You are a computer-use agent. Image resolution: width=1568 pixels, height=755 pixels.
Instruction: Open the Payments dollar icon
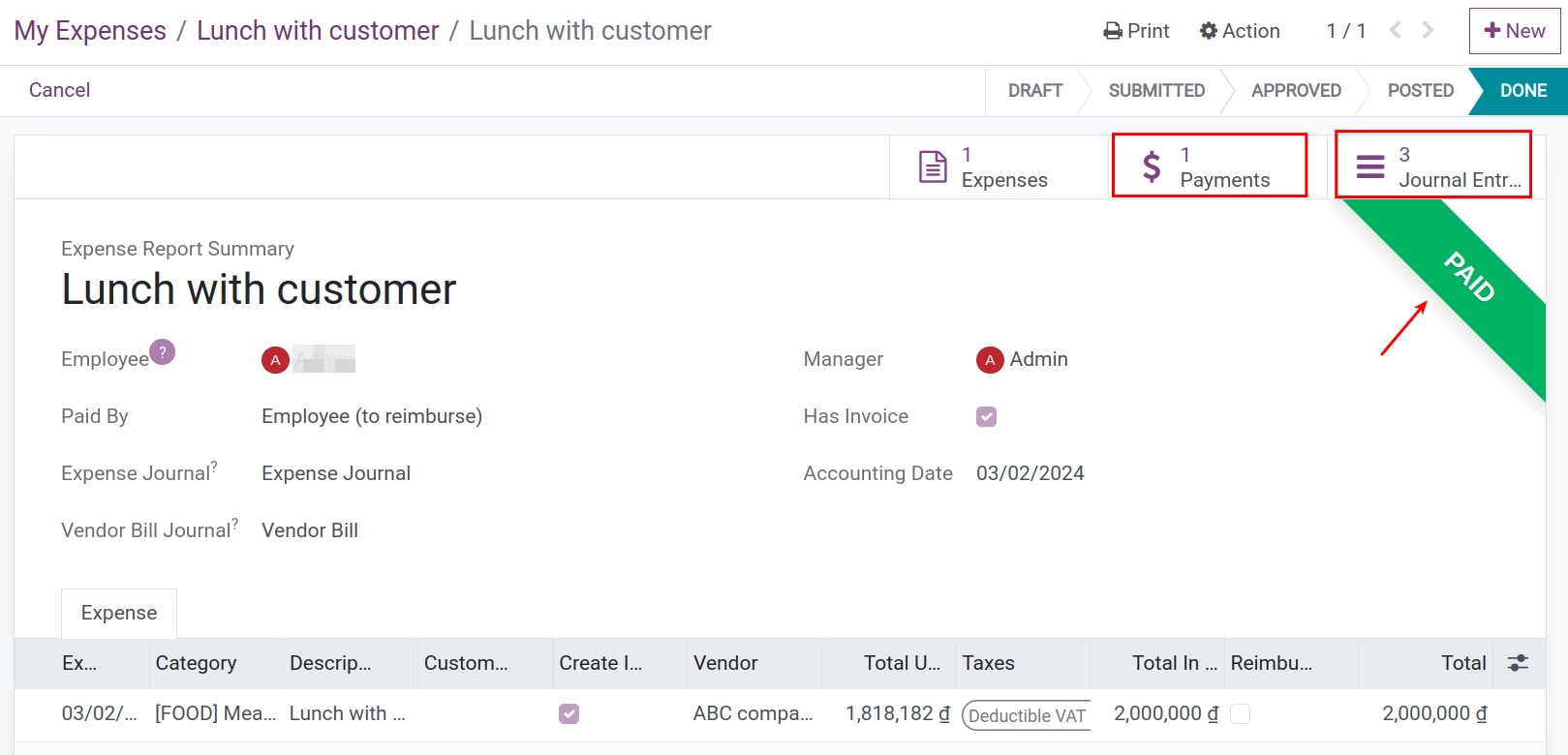click(1152, 166)
